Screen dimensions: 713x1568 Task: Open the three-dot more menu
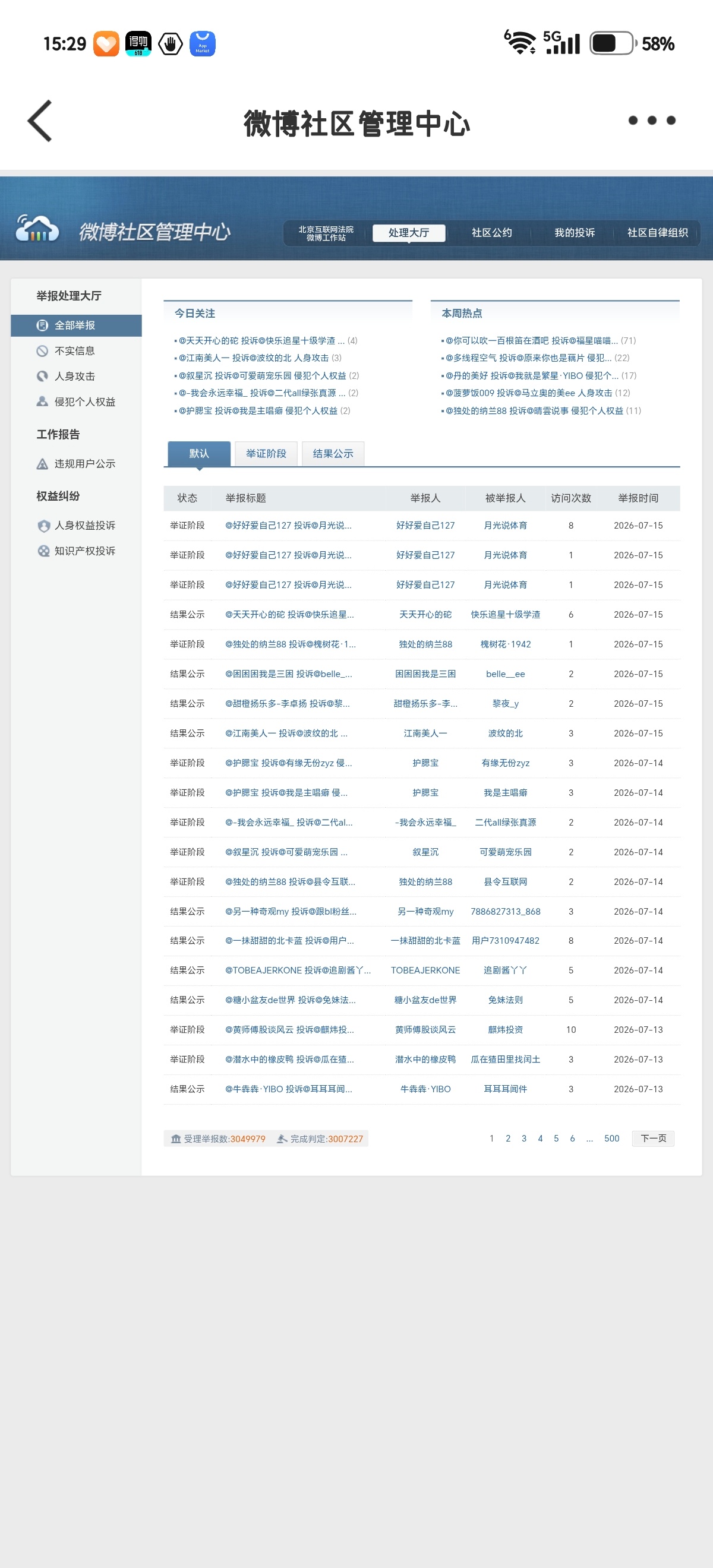pos(651,121)
